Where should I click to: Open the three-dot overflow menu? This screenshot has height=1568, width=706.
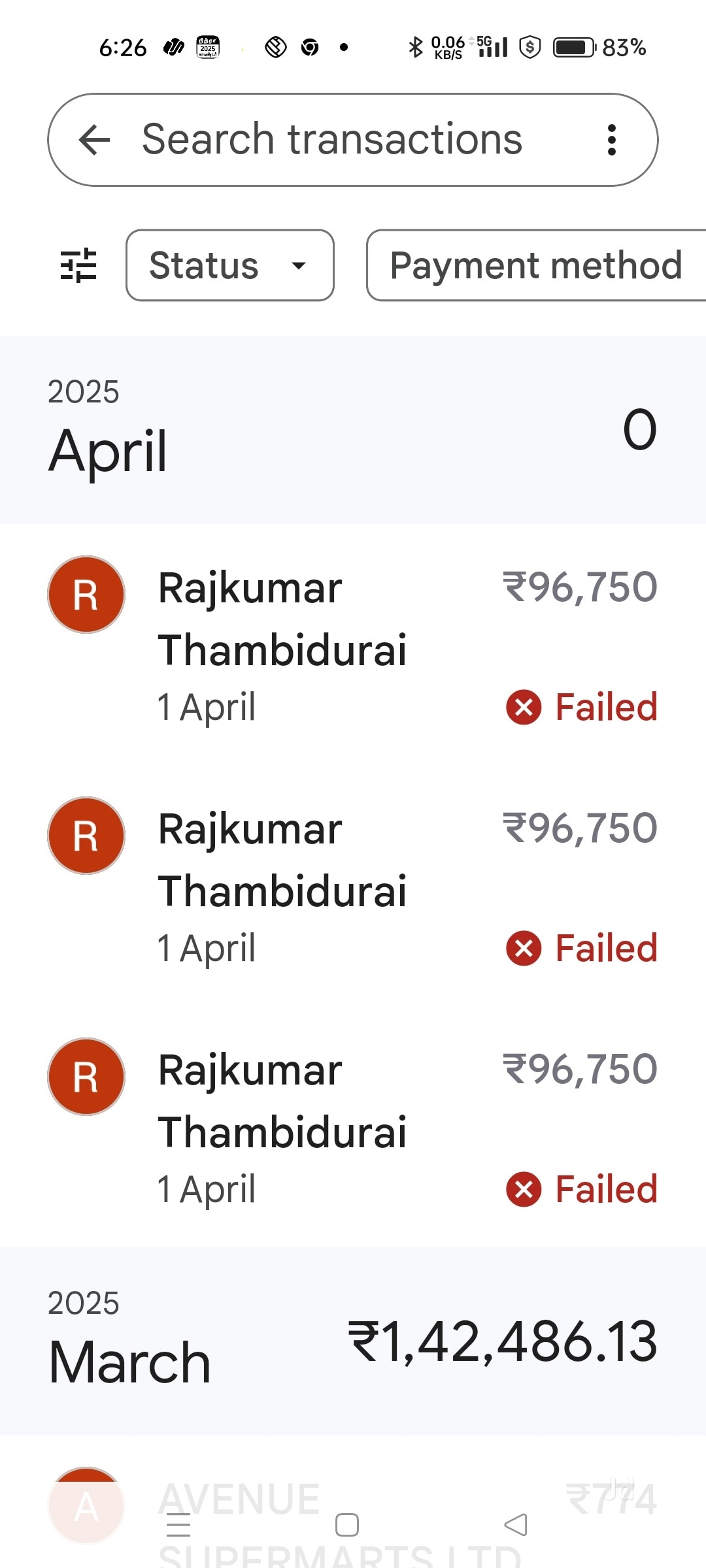[611, 140]
